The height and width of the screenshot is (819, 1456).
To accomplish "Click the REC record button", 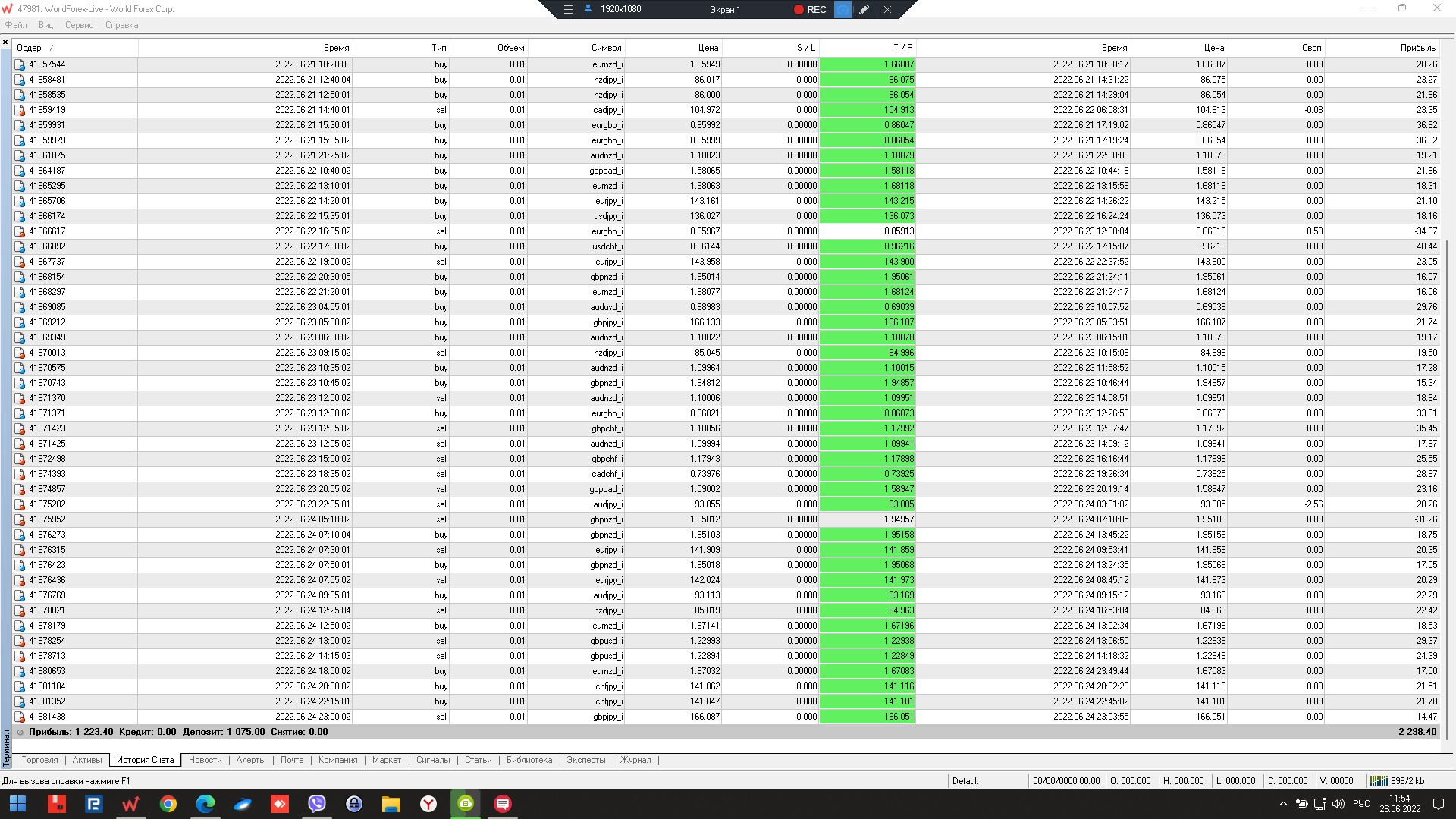I will pos(810,10).
